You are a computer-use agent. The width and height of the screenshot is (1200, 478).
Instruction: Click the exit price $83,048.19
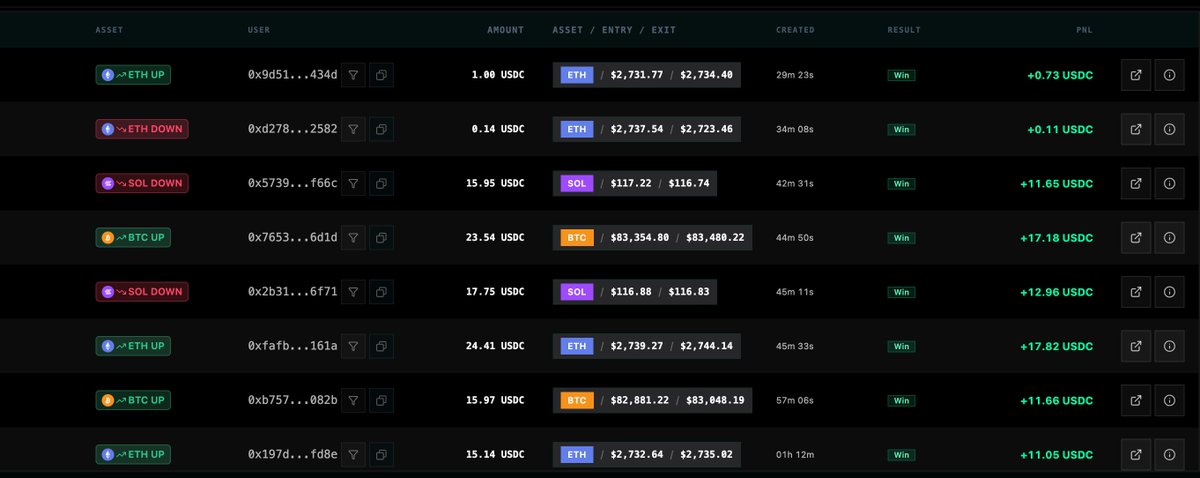point(715,400)
